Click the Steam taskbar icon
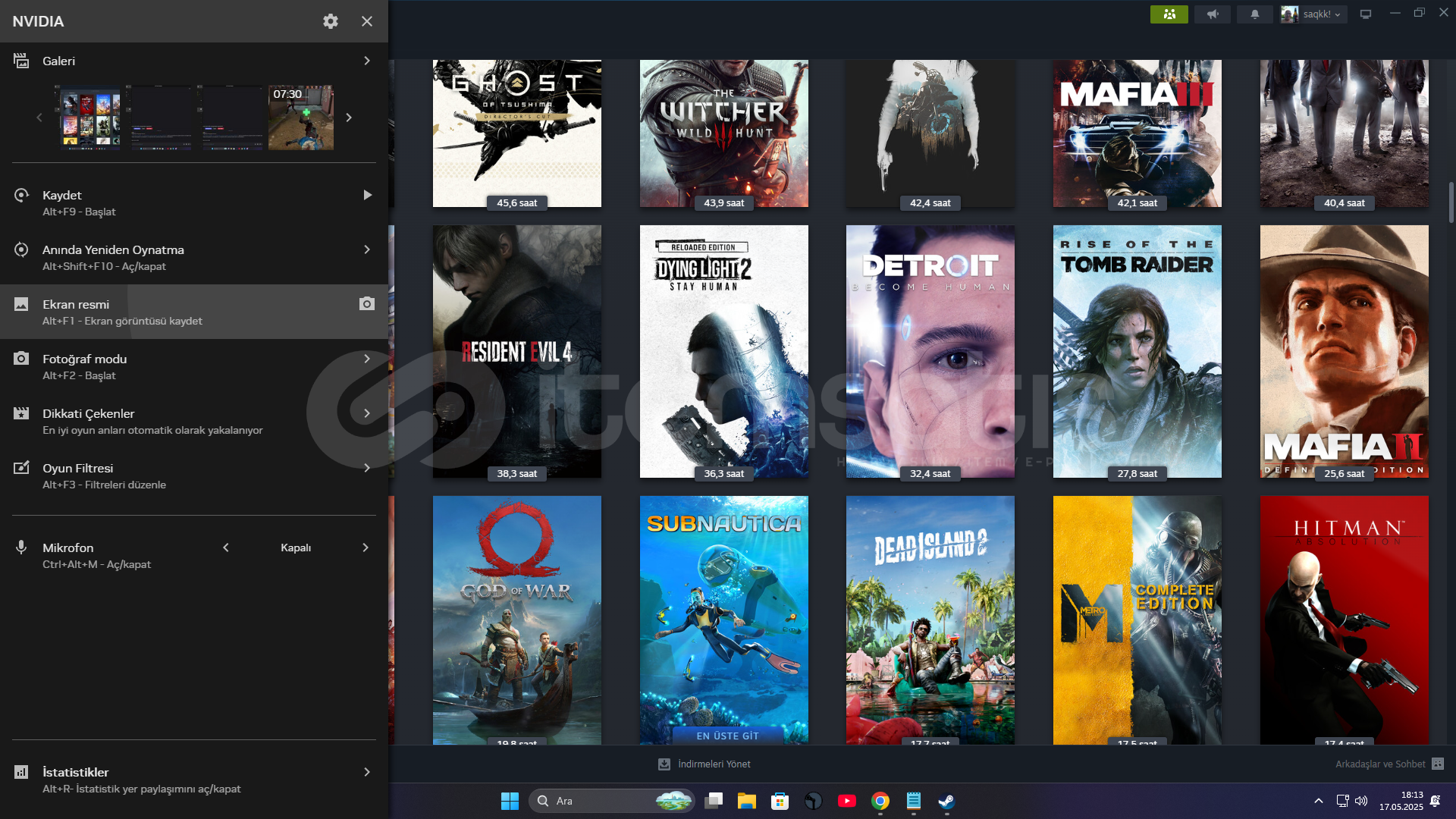 946,801
